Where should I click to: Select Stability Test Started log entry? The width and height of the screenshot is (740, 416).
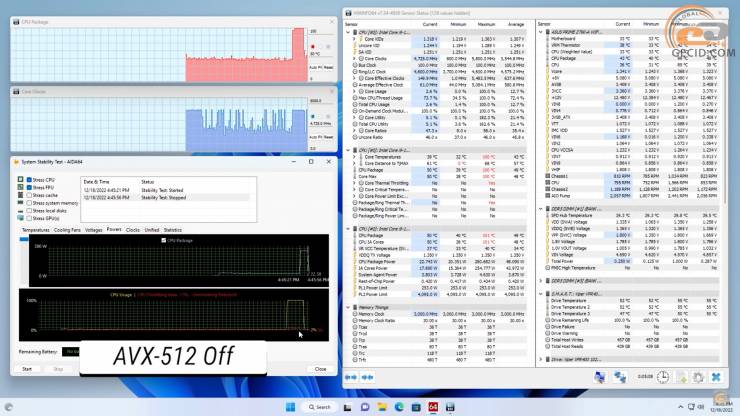point(168,190)
